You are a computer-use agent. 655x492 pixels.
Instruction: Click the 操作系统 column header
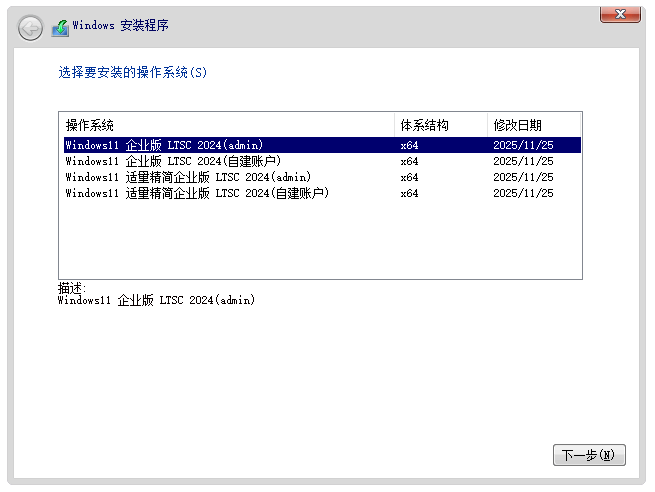click(x=90, y=125)
